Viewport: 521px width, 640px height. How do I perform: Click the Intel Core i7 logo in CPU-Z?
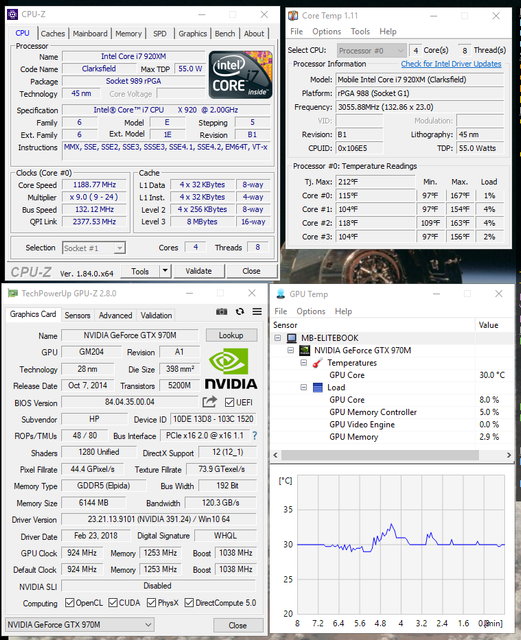(x=240, y=75)
